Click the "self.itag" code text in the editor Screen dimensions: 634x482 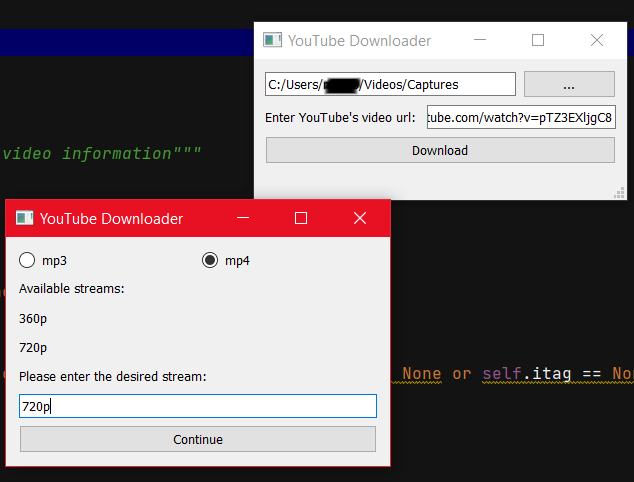[526, 374]
